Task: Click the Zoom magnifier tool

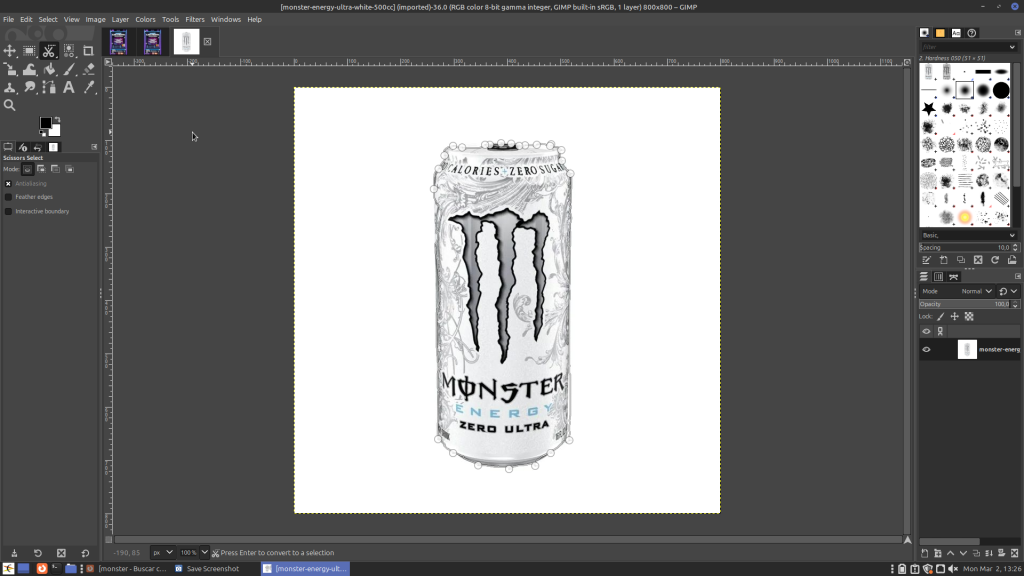Action: tap(10, 105)
